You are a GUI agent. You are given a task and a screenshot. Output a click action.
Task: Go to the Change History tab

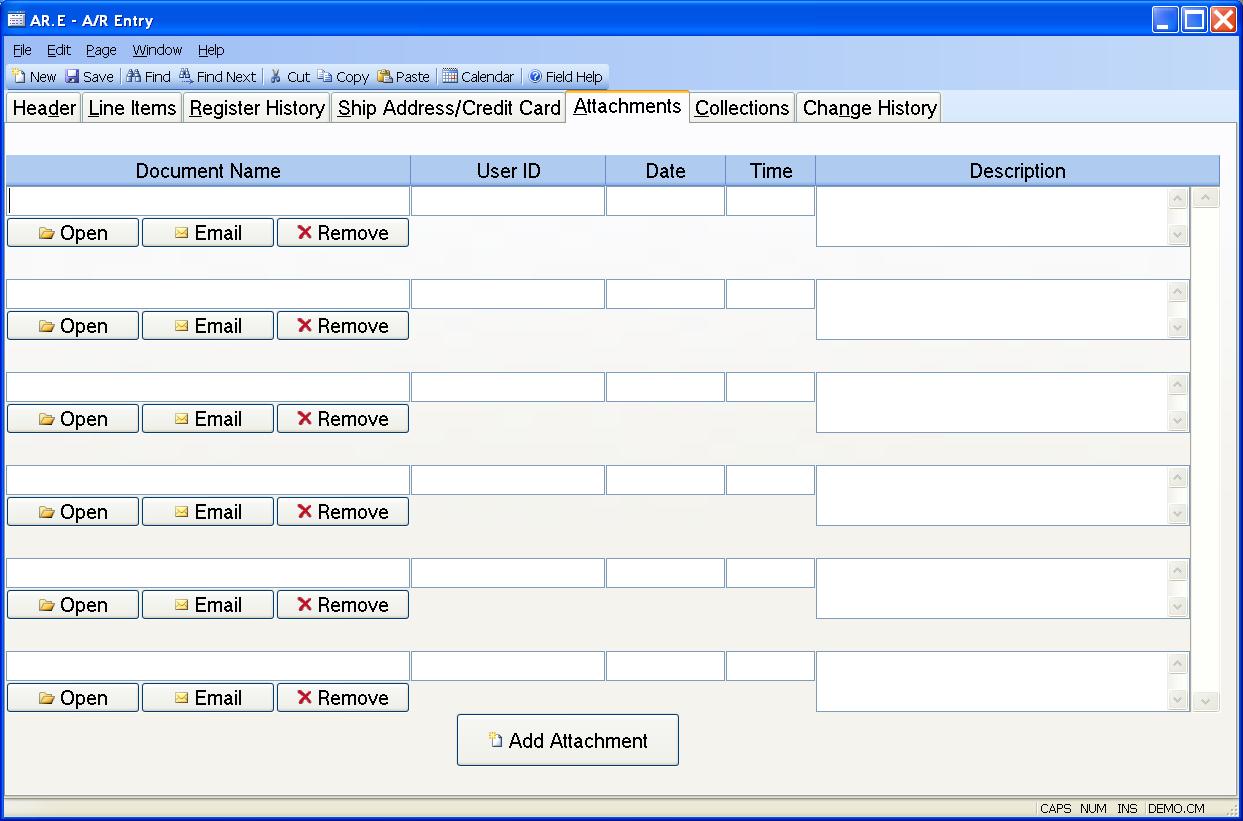coord(869,108)
